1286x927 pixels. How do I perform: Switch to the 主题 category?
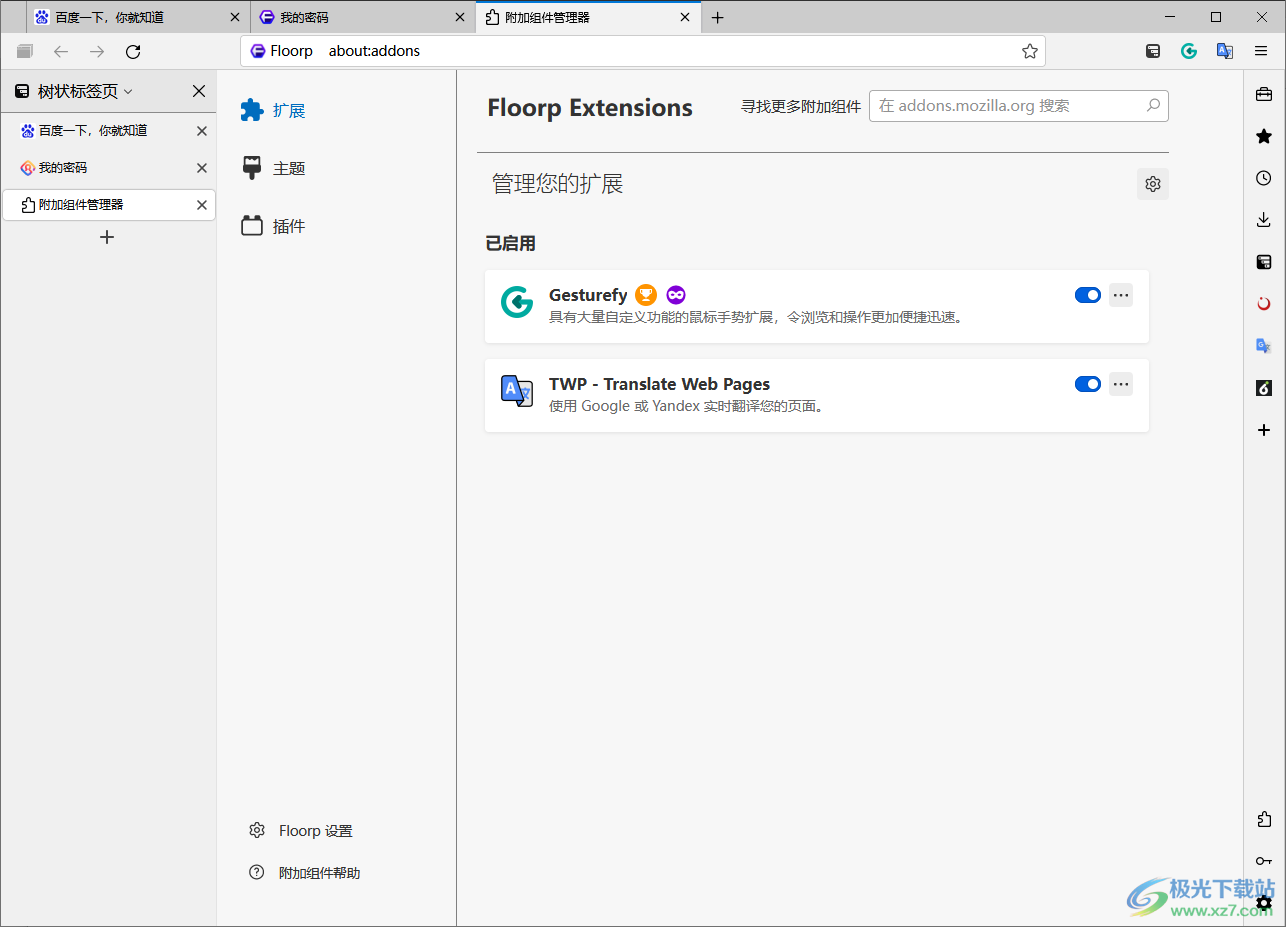[x=288, y=168]
